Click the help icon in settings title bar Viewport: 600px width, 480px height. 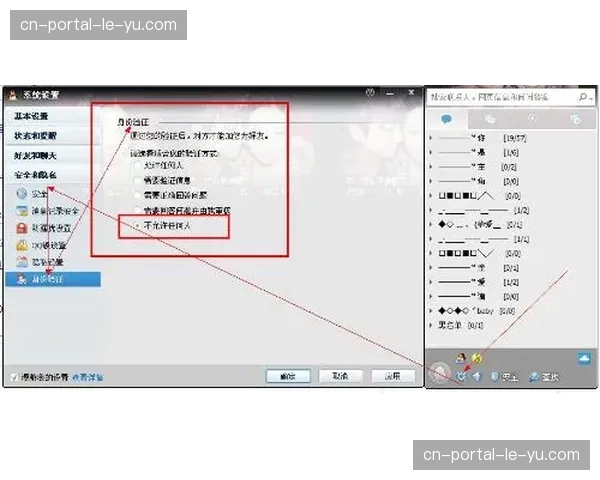click(x=370, y=93)
